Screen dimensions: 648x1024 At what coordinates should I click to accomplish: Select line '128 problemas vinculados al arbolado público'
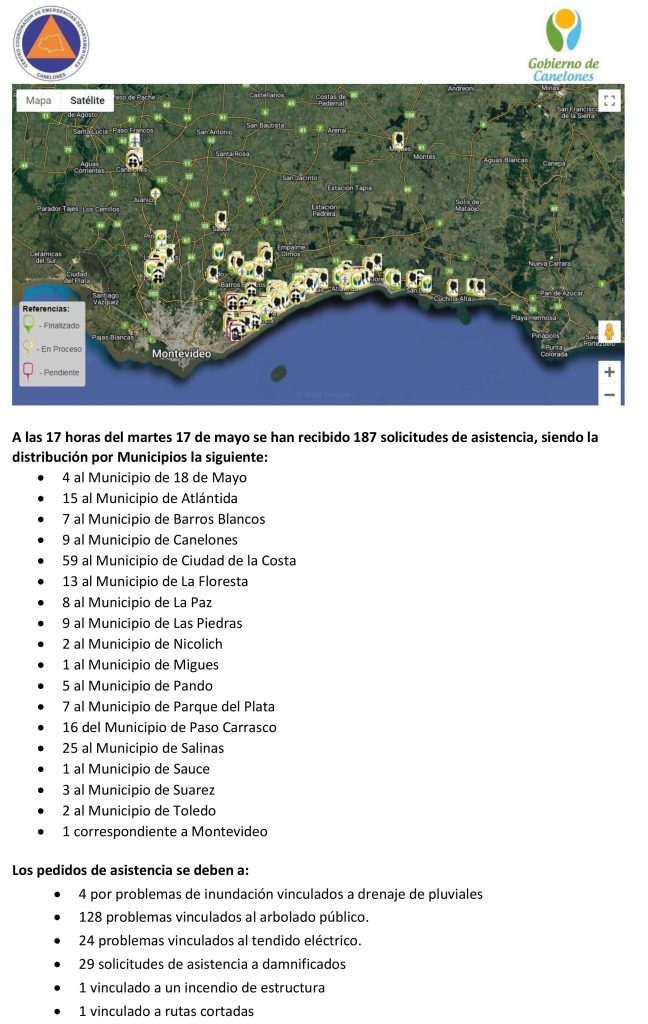coord(223,917)
